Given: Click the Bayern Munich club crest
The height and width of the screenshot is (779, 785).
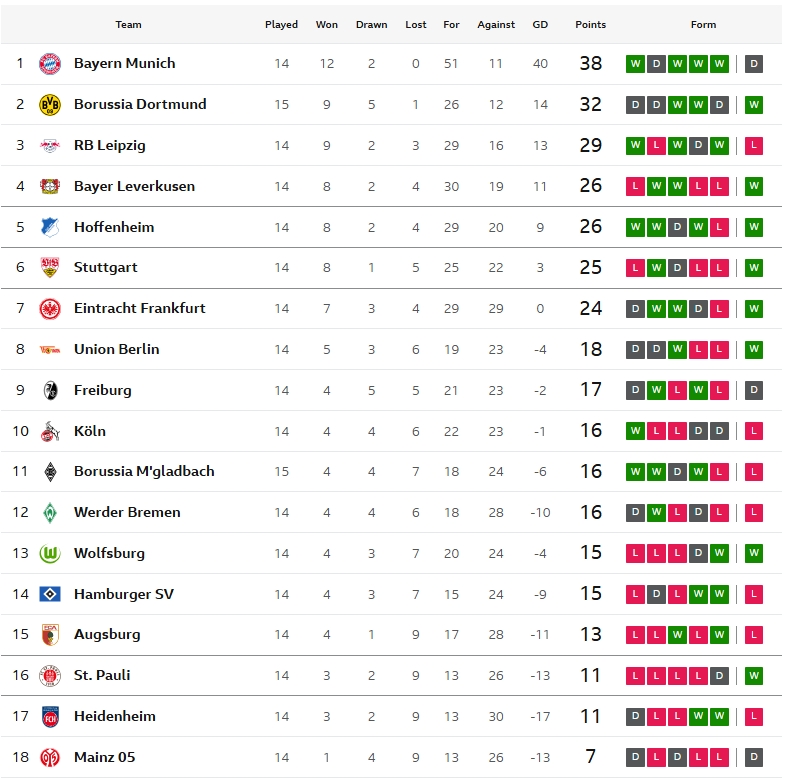Looking at the screenshot, I should tap(49, 64).
